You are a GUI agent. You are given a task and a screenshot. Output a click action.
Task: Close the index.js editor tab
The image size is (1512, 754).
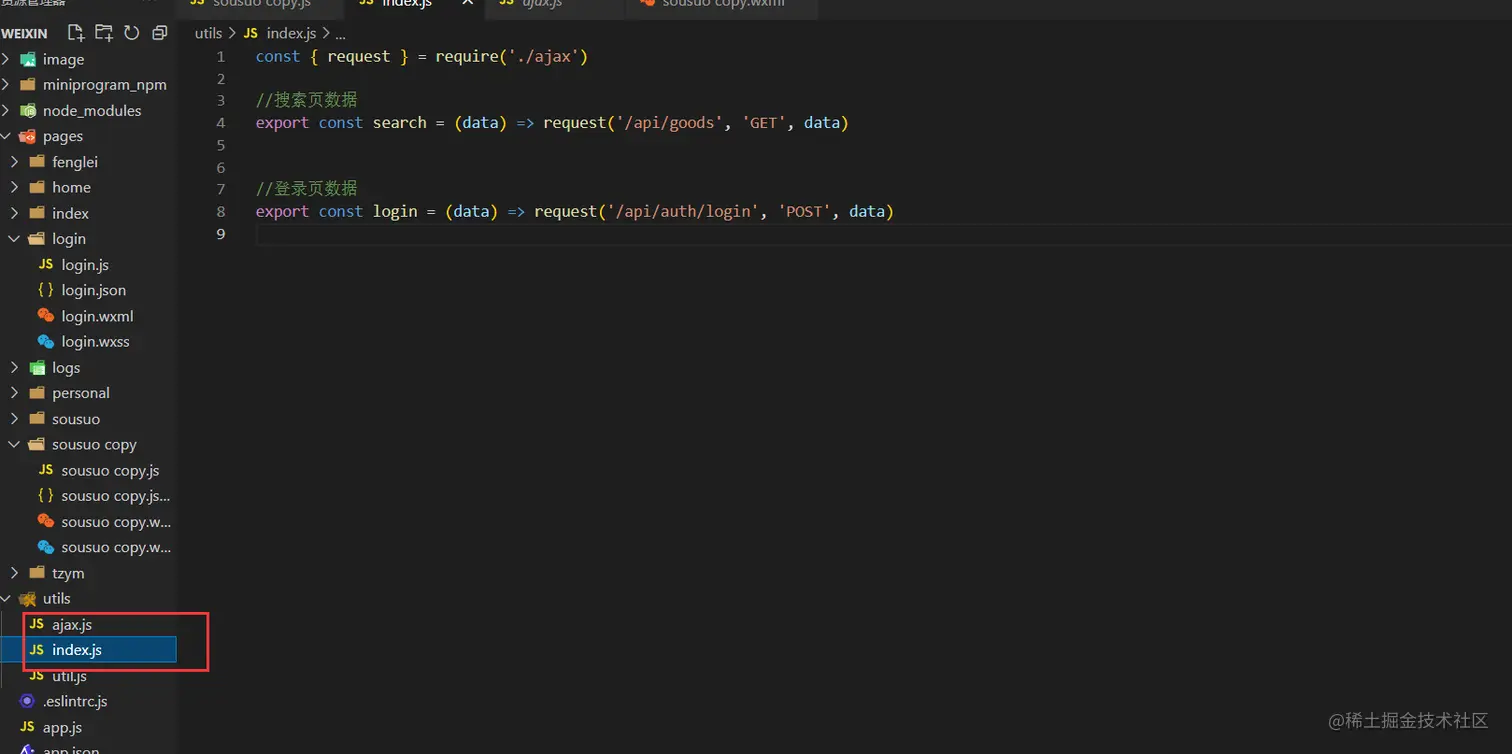(x=467, y=4)
